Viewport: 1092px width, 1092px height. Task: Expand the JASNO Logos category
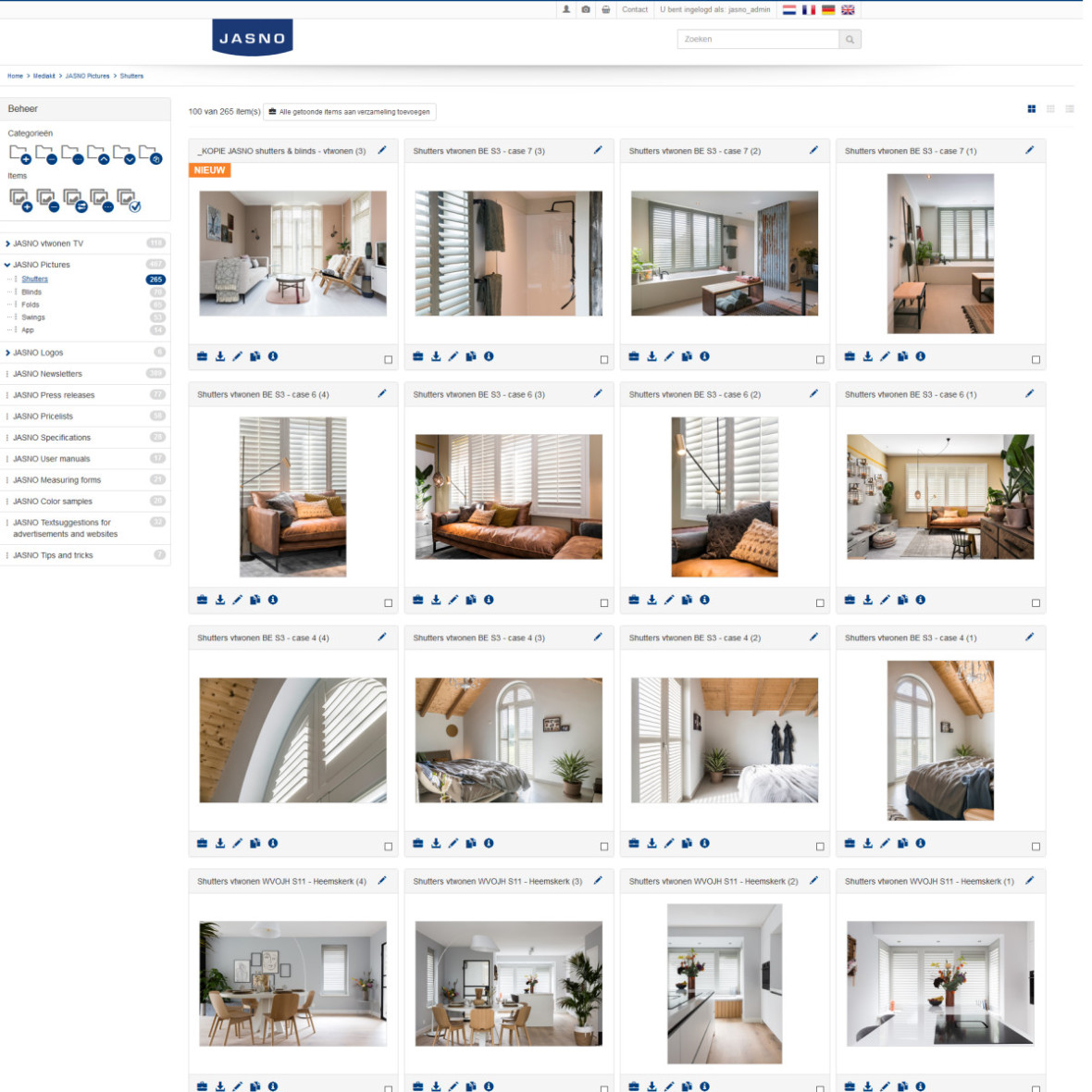click(8, 353)
